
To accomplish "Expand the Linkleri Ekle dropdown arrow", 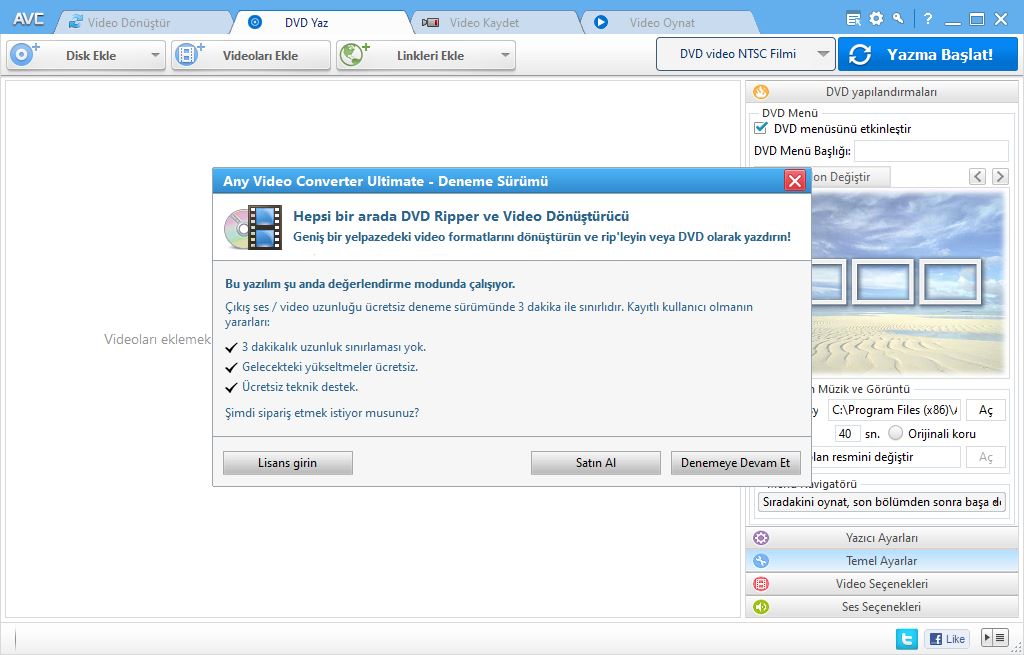I will pyautogui.click(x=505, y=56).
